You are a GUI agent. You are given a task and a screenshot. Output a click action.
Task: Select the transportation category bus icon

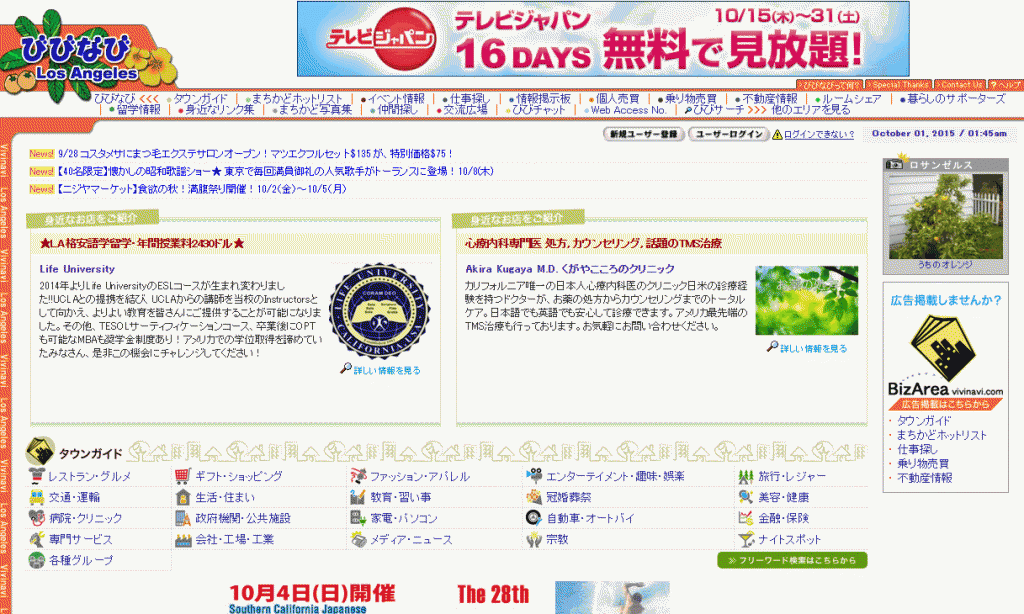37,497
